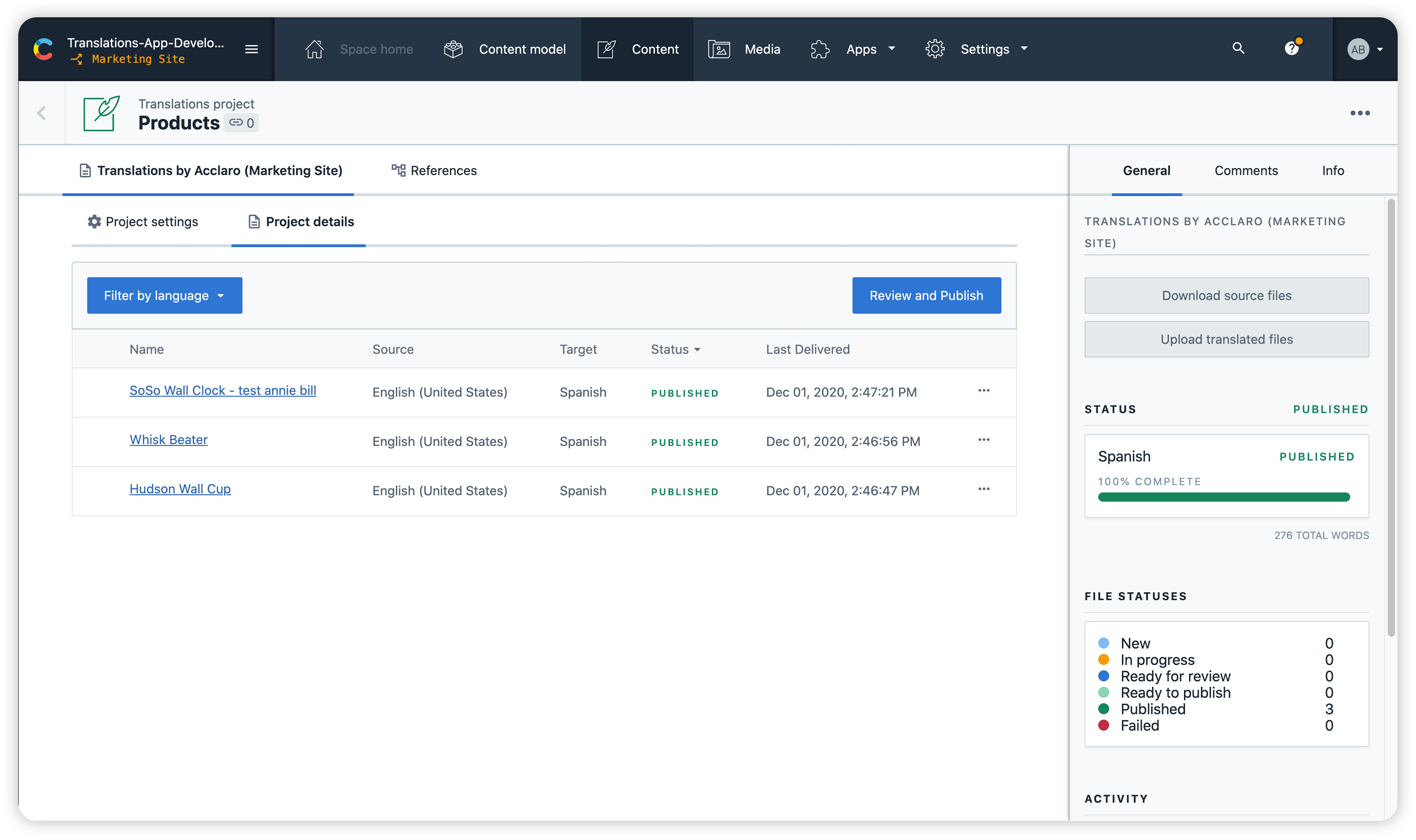This screenshot has width=1416, height=840.
Task: Click the Hudson Wall Cup link
Action: pyautogui.click(x=180, y=488)
